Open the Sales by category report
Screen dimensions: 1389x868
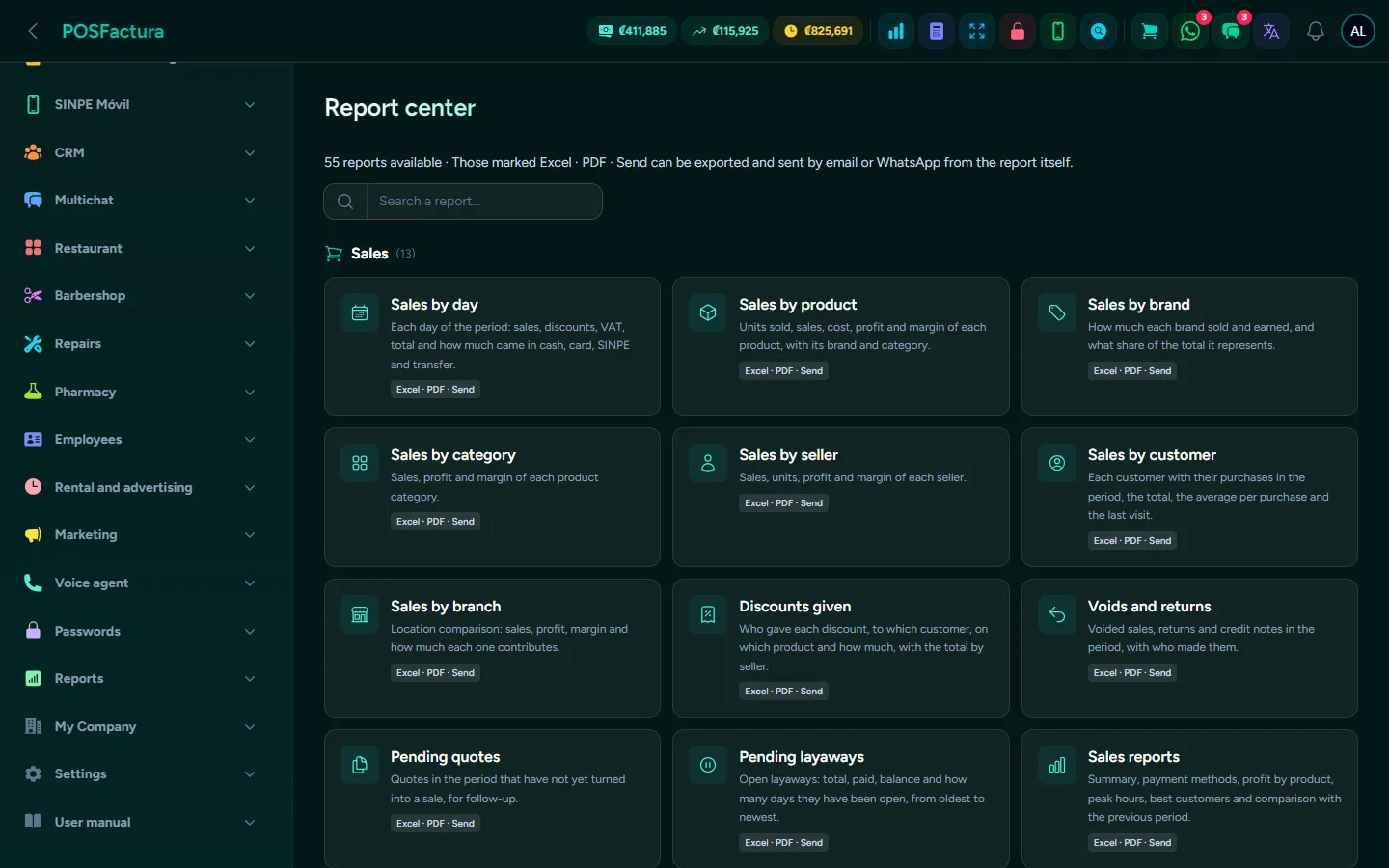(x=492, y=497)
